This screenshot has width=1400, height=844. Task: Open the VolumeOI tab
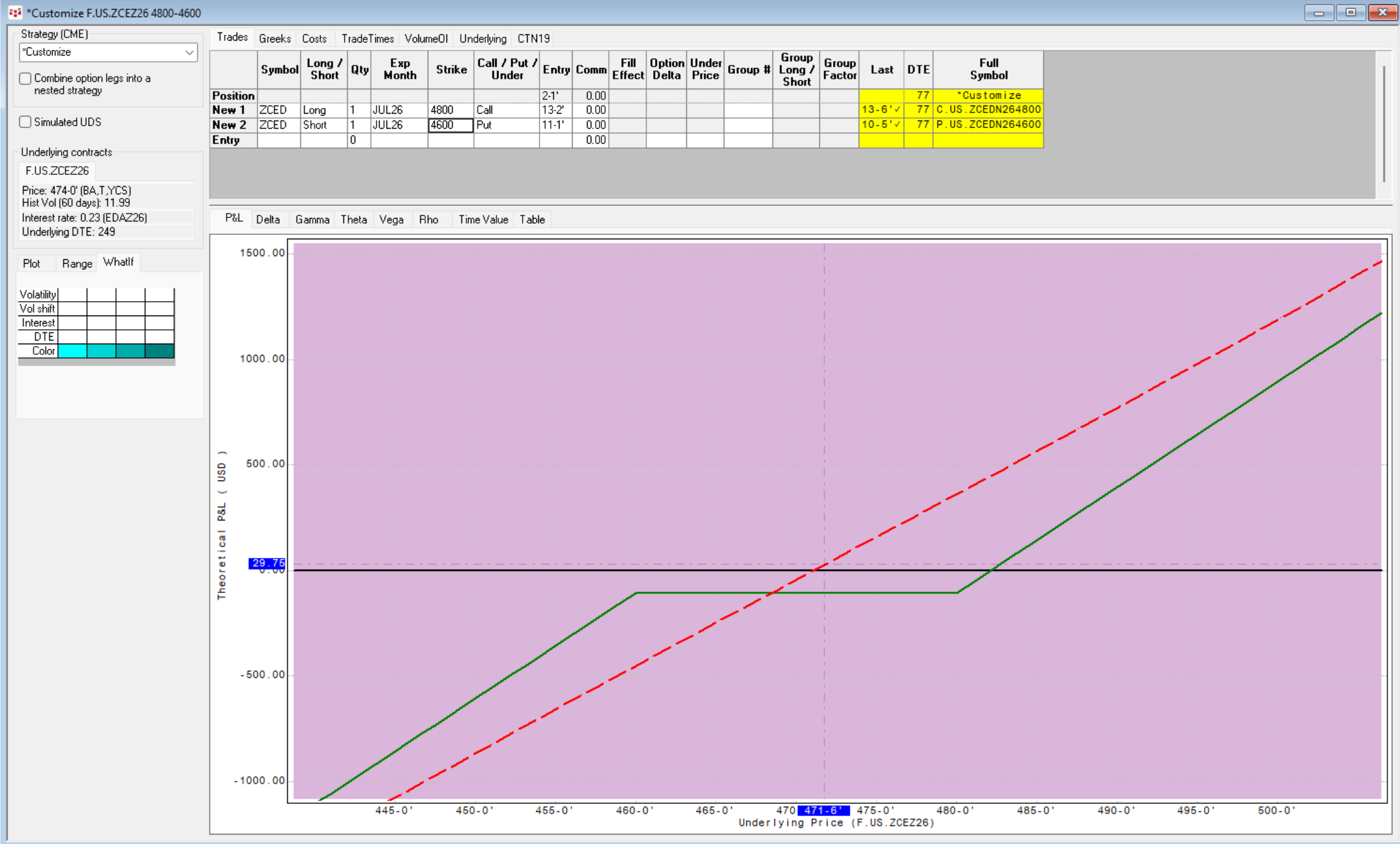click(426, 39)
